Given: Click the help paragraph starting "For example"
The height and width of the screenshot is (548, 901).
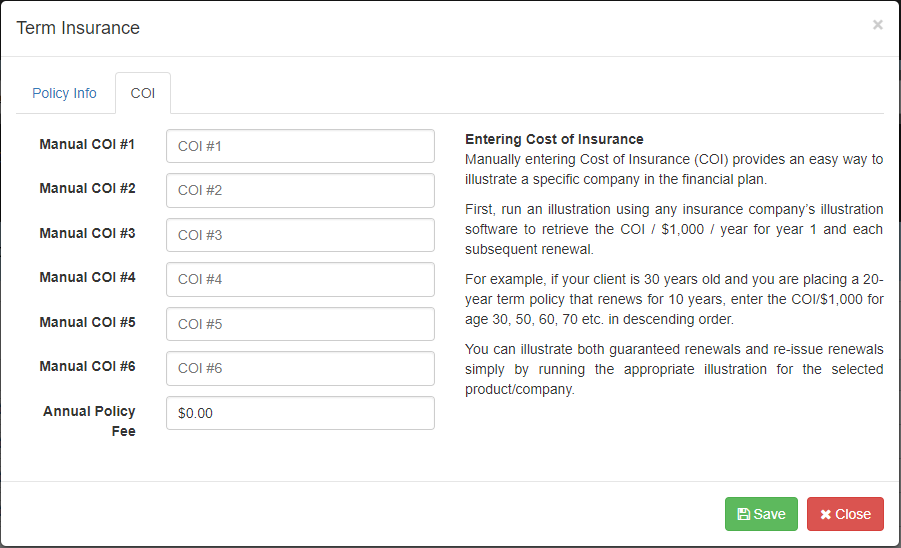Looking at the screenshot, I should 674,300.
